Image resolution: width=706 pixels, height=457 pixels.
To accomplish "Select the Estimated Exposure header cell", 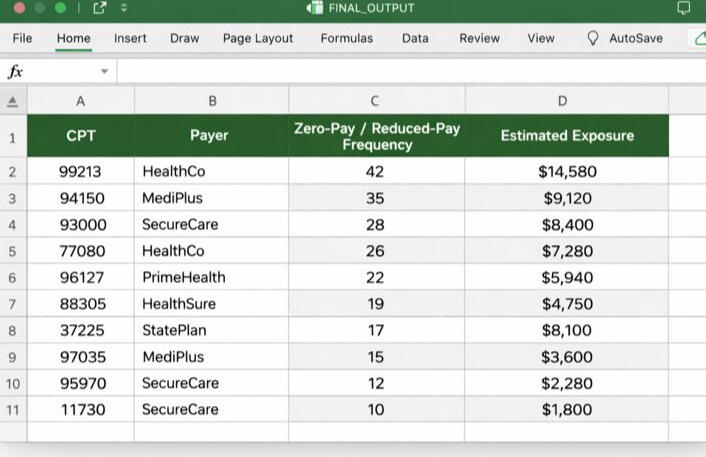I will click(566, 136).
